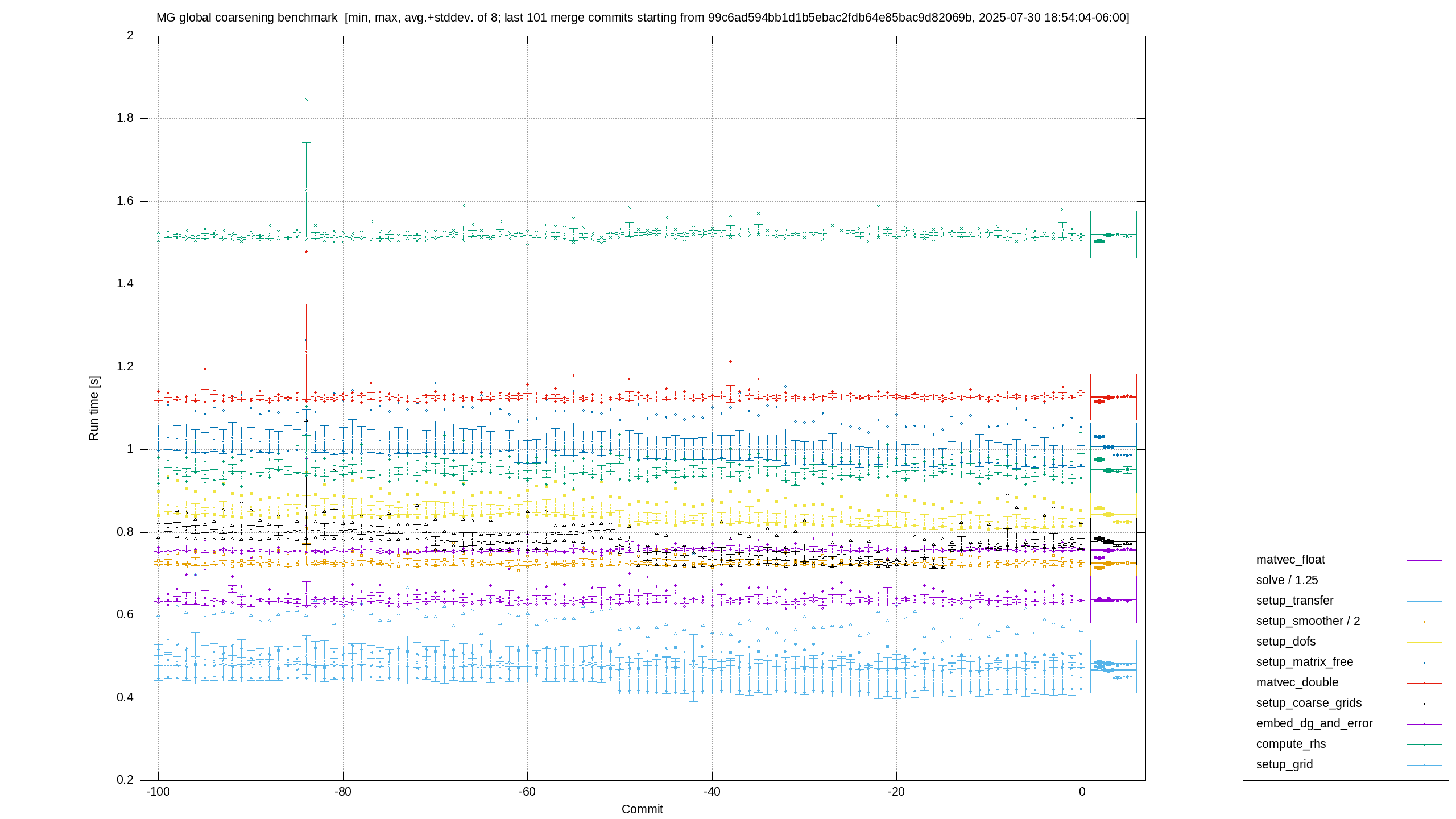Viewport: 1456px width, 819px height.
Task: Click the 1.6 tick on the run time axis
Action: (125, 201)
